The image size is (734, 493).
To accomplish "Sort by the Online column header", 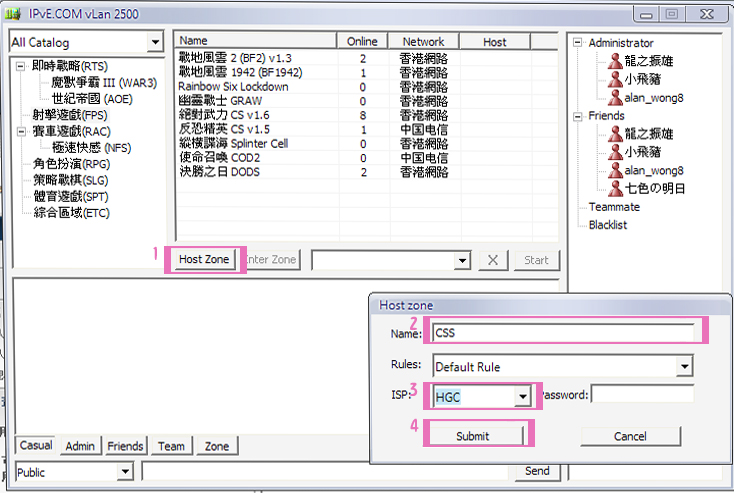I will (362, 41).
